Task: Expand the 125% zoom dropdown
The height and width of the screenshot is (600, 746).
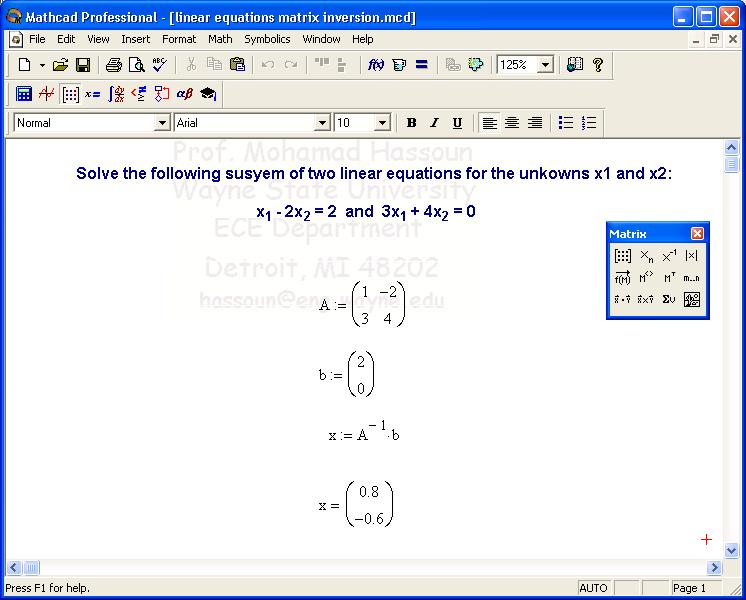Action: click(546, 64)
